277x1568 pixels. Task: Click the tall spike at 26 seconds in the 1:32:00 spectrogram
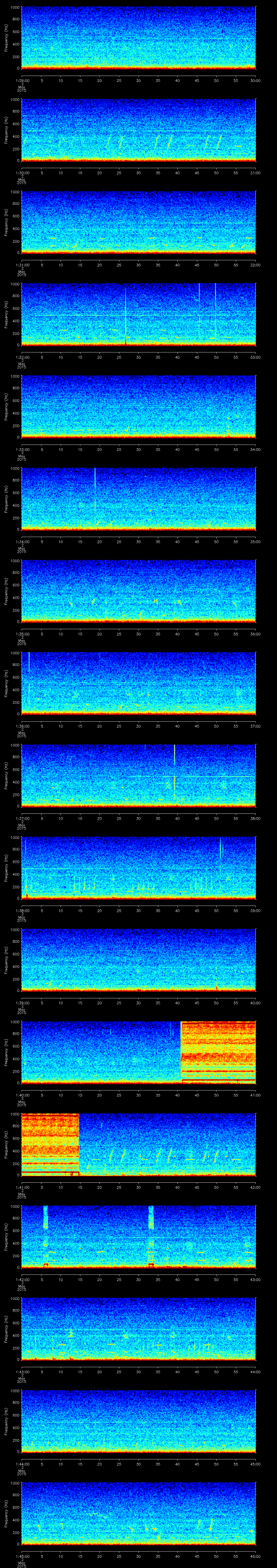point(126,315)
